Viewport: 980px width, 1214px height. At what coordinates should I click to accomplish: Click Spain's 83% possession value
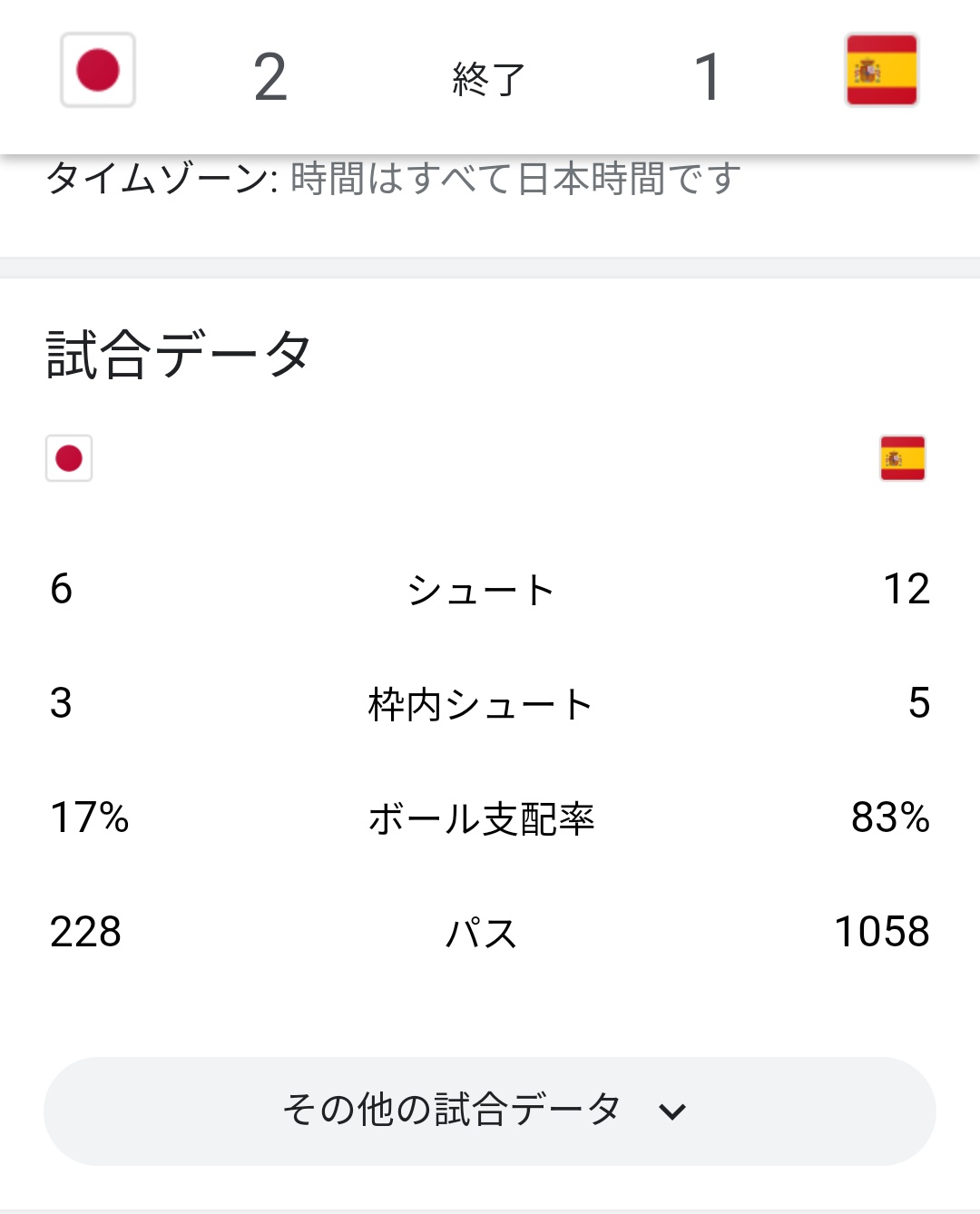(x=890, y=817)
